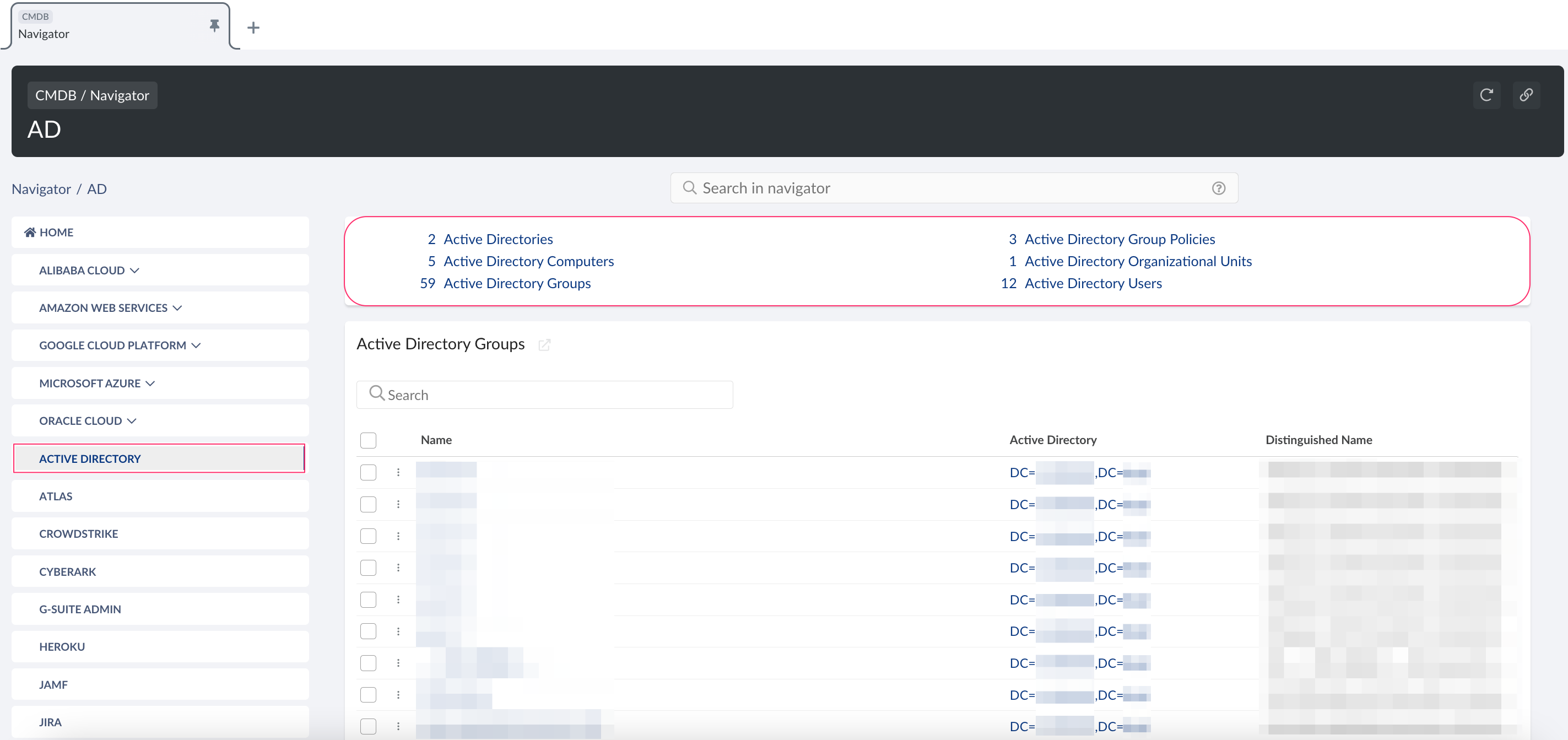
Task: Select Heroku in the sidebar
Action: 160,646
